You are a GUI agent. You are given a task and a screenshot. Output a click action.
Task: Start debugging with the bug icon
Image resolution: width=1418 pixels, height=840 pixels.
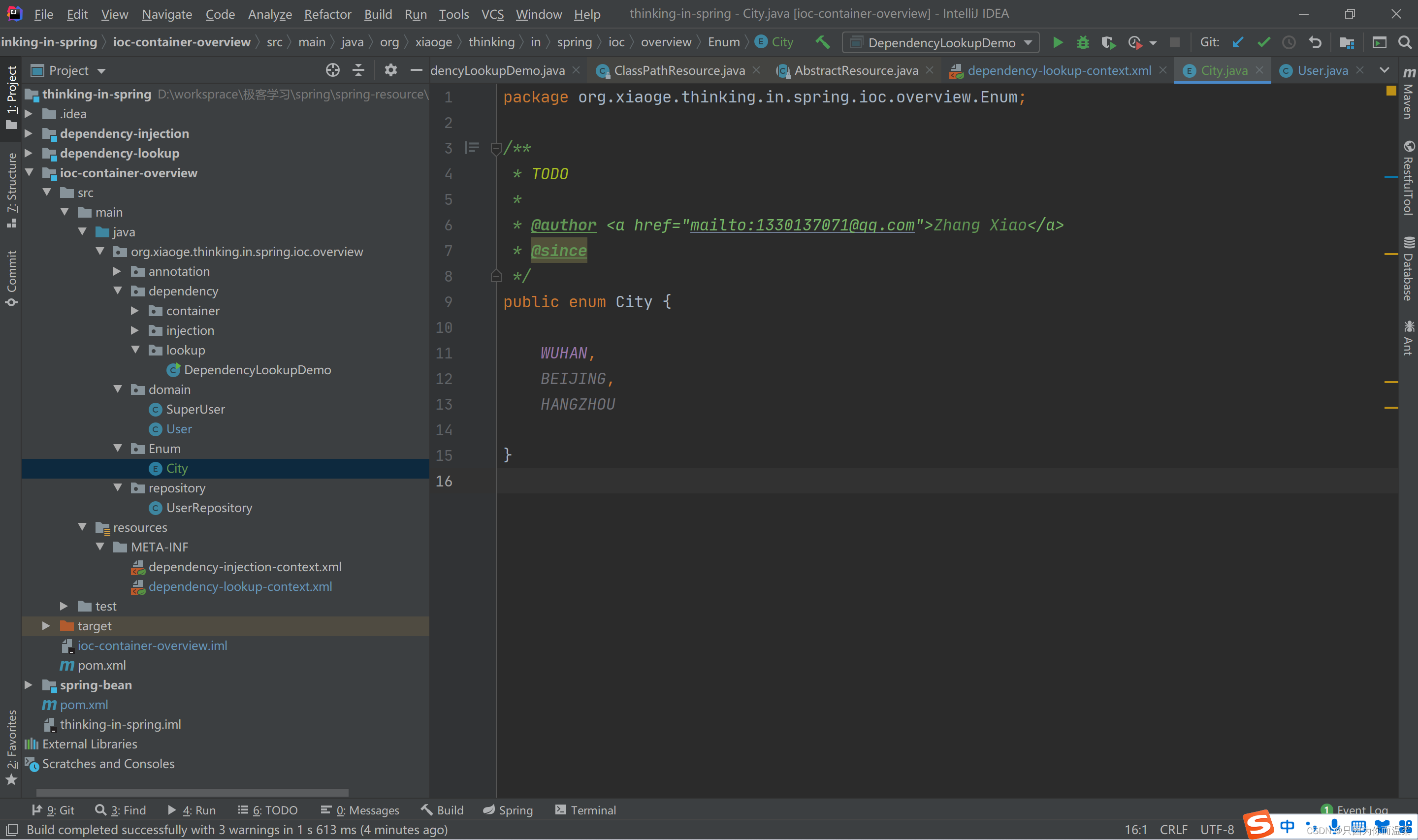(1082, 42)
